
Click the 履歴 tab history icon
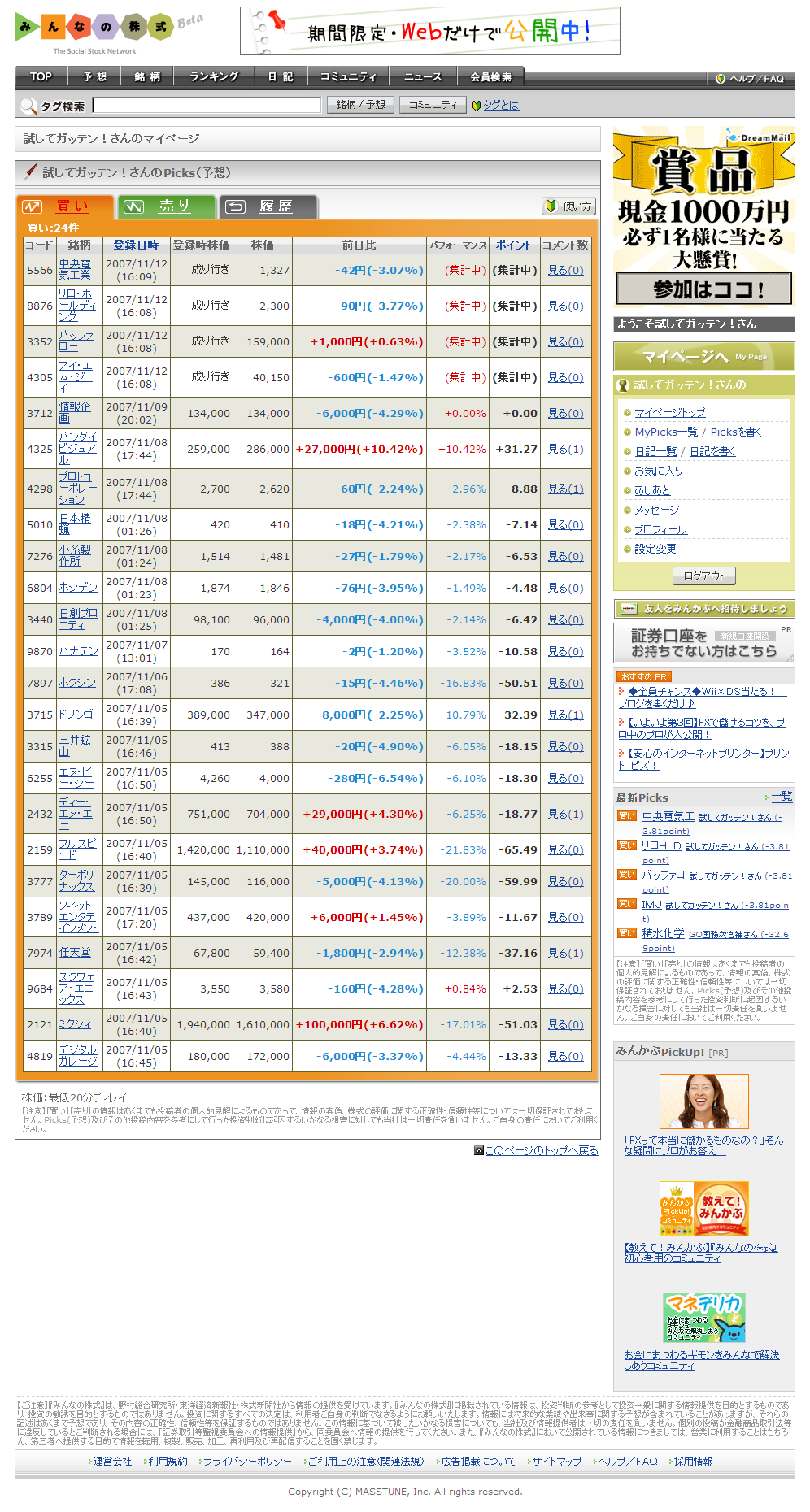(x=235, y=206)
